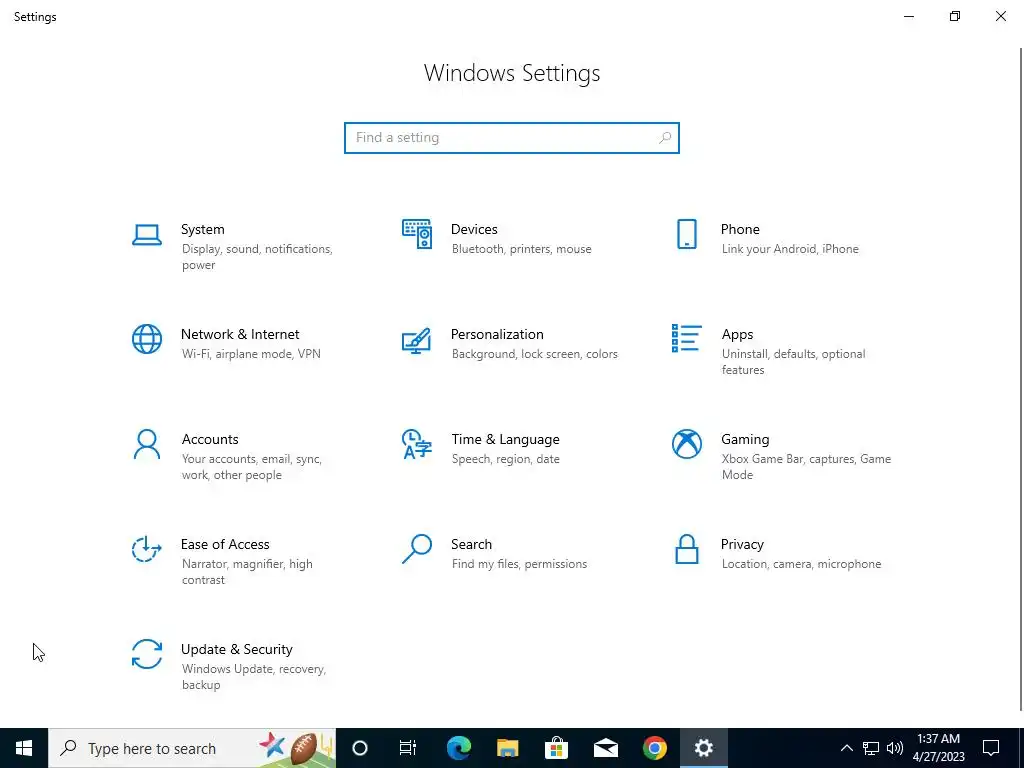Click 'Narrator, magnifier, high contrast' description
The height and width of the screenshot is (768, 1024).
tap(247, 572)
